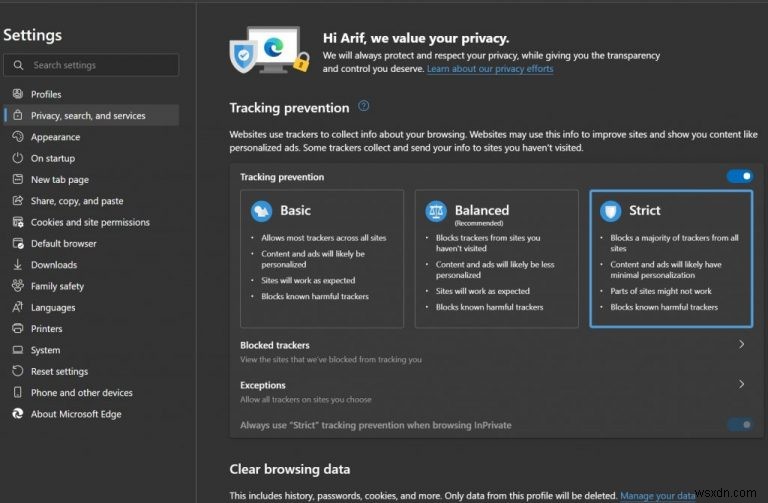Open the Manage your data link
This screenshot has width=768, height=503.
(x=657, y=496)
